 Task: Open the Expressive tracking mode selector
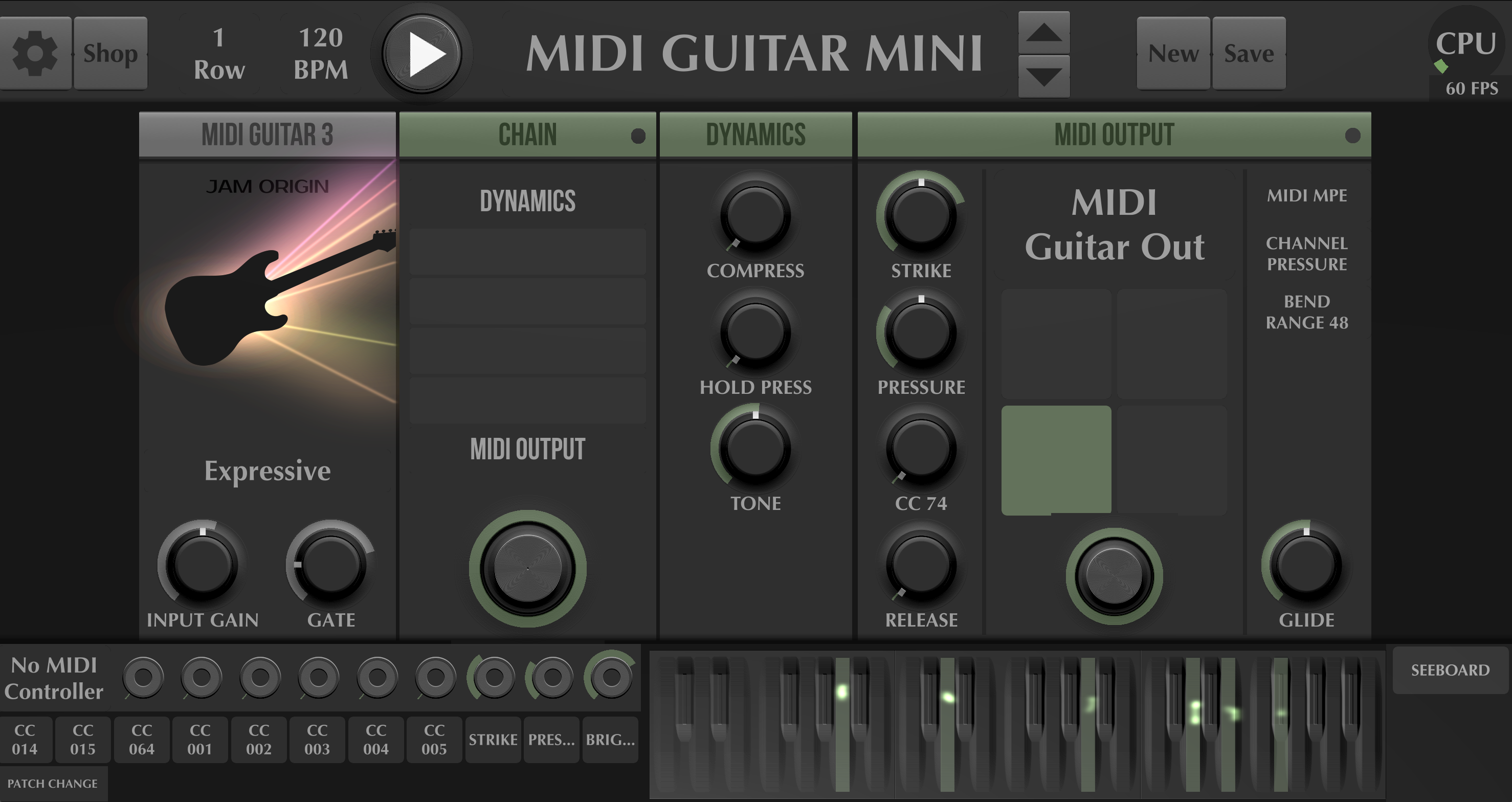point(268,471)
